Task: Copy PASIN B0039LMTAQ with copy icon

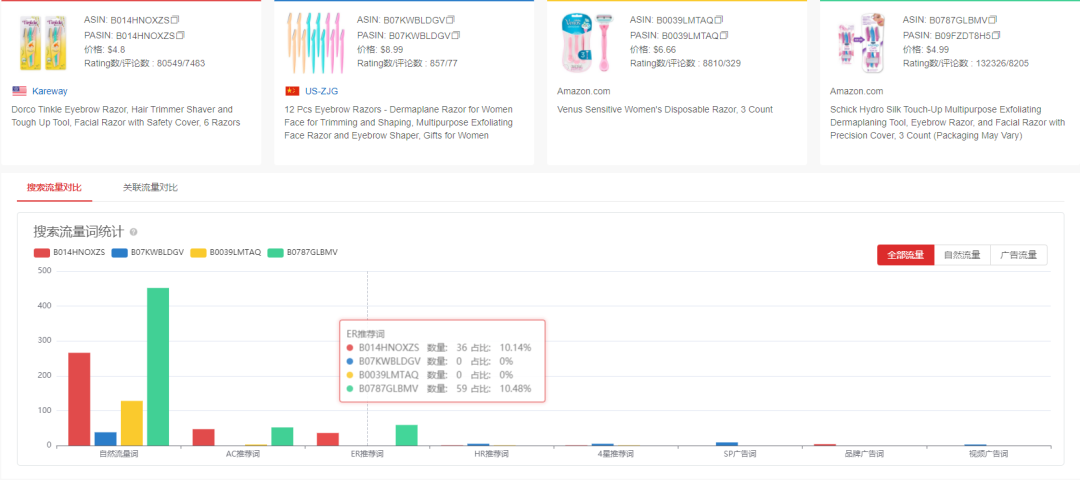Action: coord(725,34)
